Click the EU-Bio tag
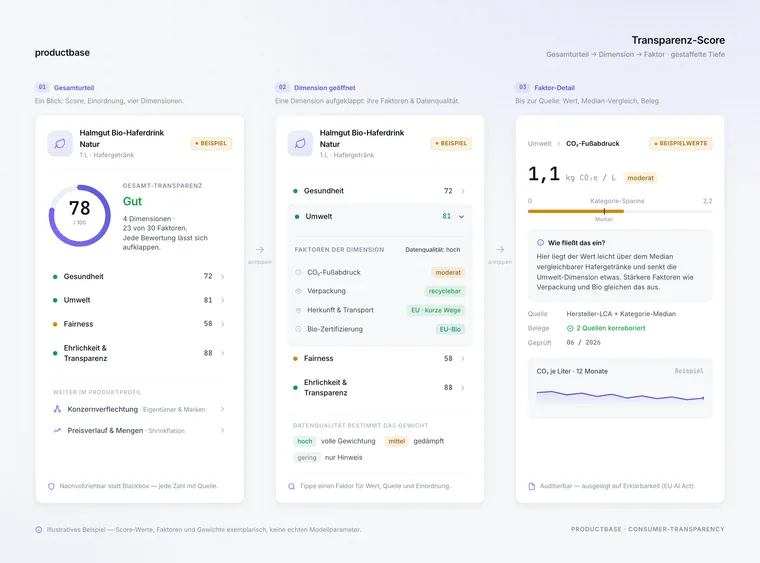Viewport: 760px width, 563px height. [450, 329]
